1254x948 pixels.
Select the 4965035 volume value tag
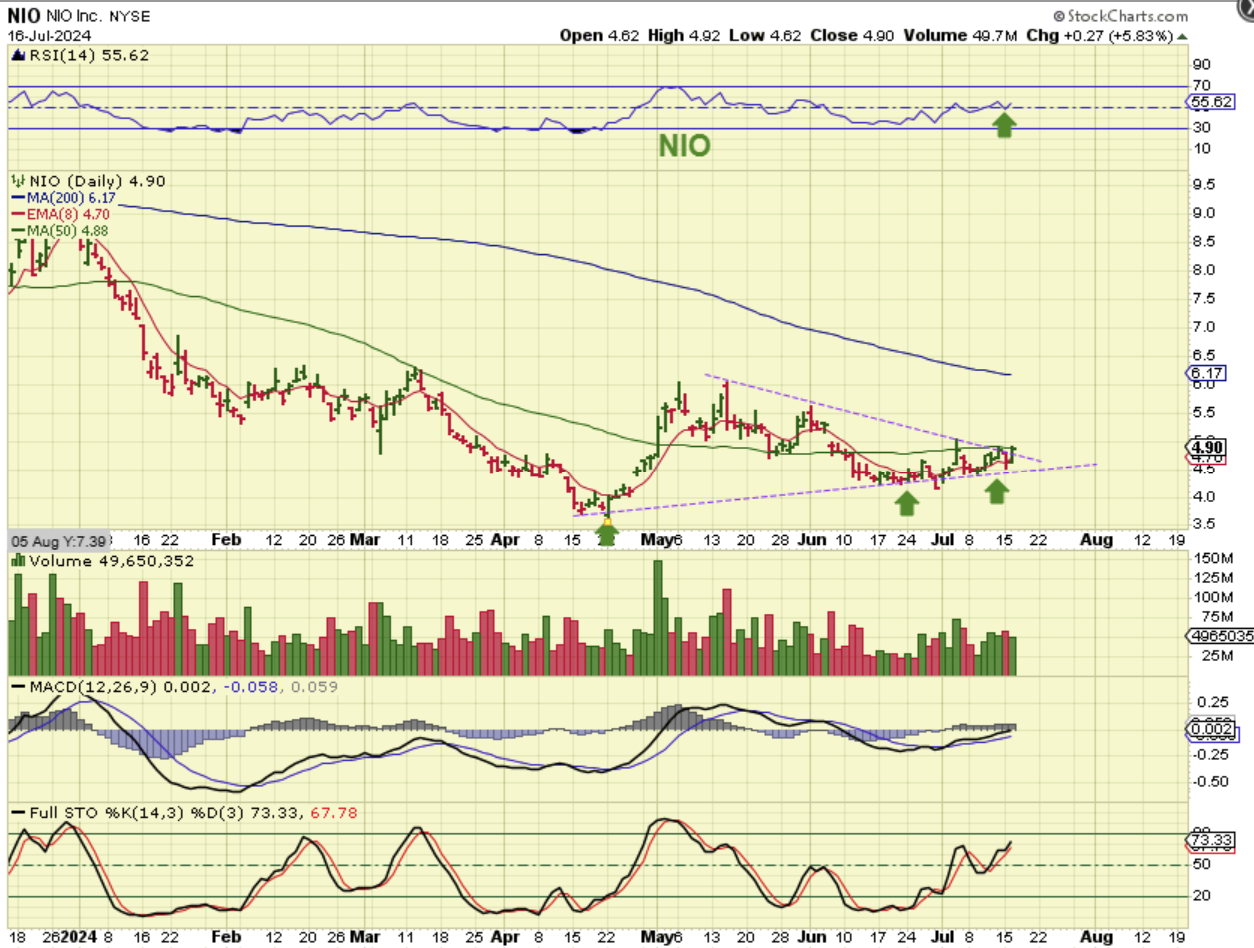(x=1218, y=636)
